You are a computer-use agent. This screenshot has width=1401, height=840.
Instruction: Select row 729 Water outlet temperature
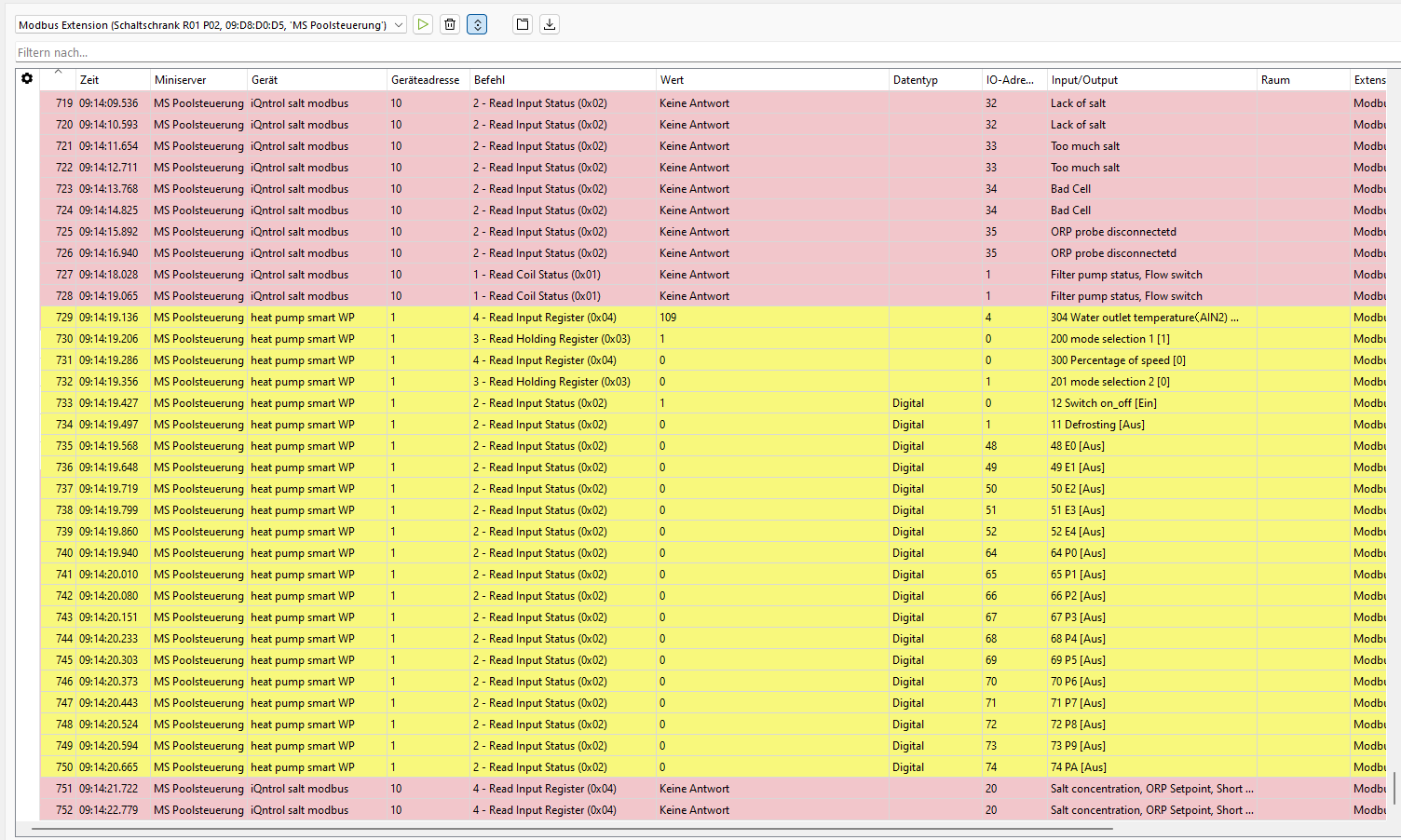click(x=1144, y=318)
